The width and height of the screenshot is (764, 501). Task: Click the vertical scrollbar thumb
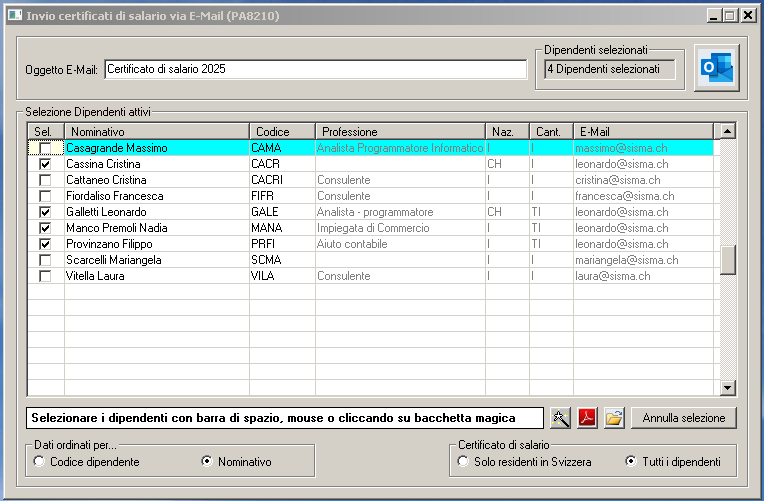pyautogui.click(x=727, y=259)
